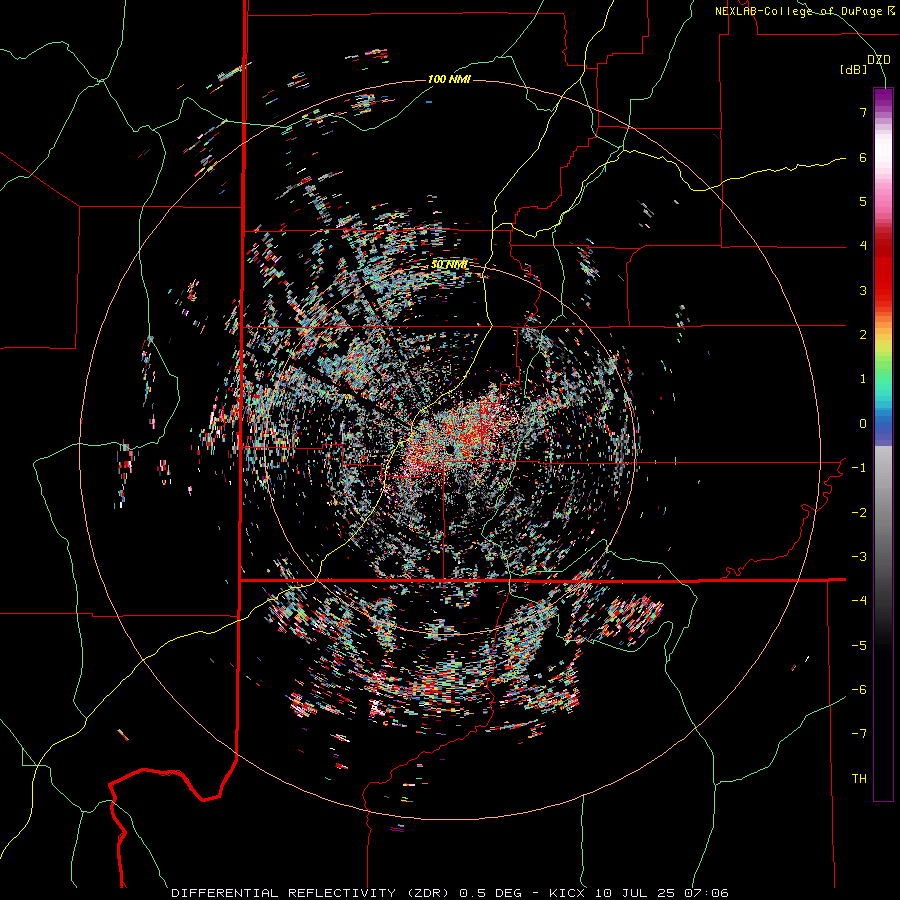Click the -1 value on color scale
Screen dimensions: 900x900
859,468
